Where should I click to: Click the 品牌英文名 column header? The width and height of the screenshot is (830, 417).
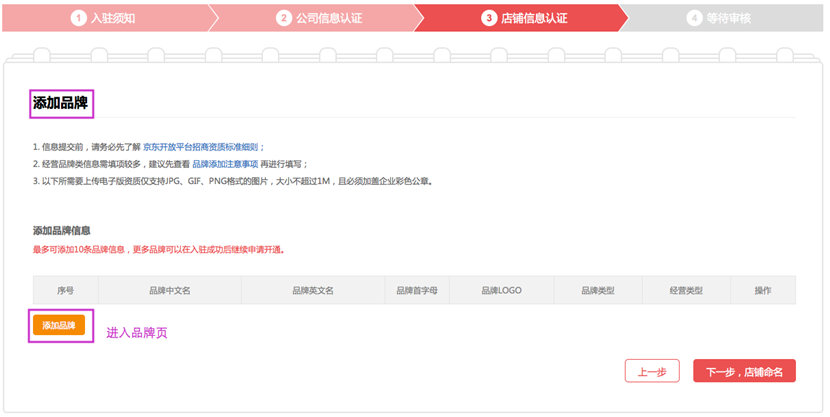pyautogui.click(x=313, y=290)
